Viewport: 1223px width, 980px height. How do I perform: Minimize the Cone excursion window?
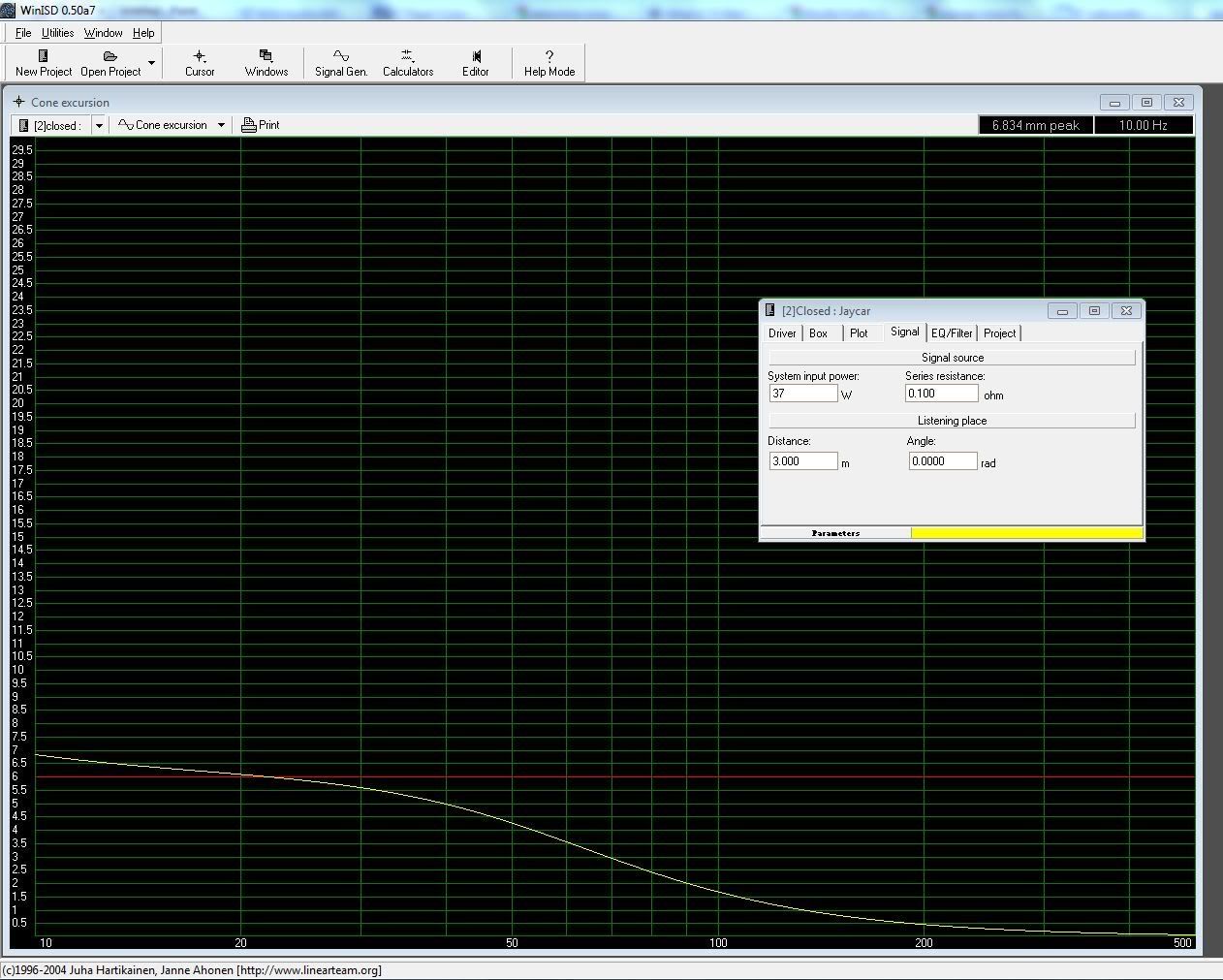pos(1114,103)
